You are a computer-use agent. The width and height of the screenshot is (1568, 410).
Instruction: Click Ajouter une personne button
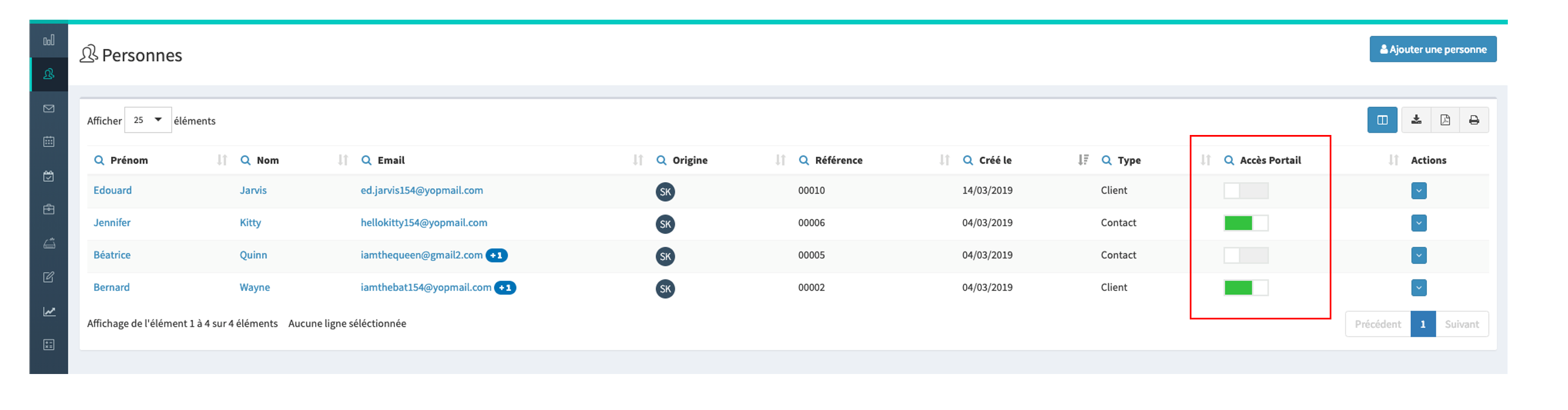click(x=1433, y=49)
